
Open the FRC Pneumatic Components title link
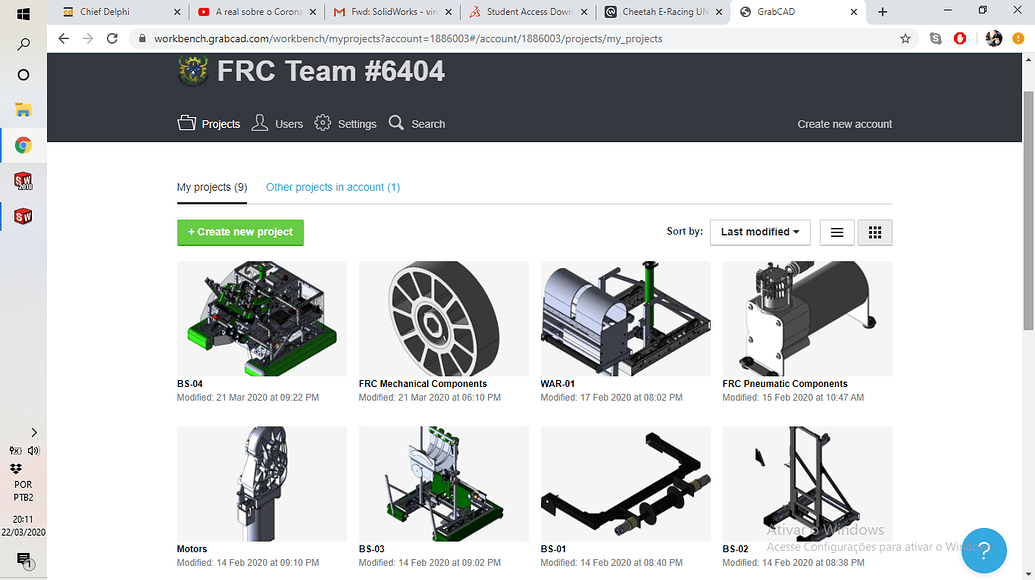point(785,384)
